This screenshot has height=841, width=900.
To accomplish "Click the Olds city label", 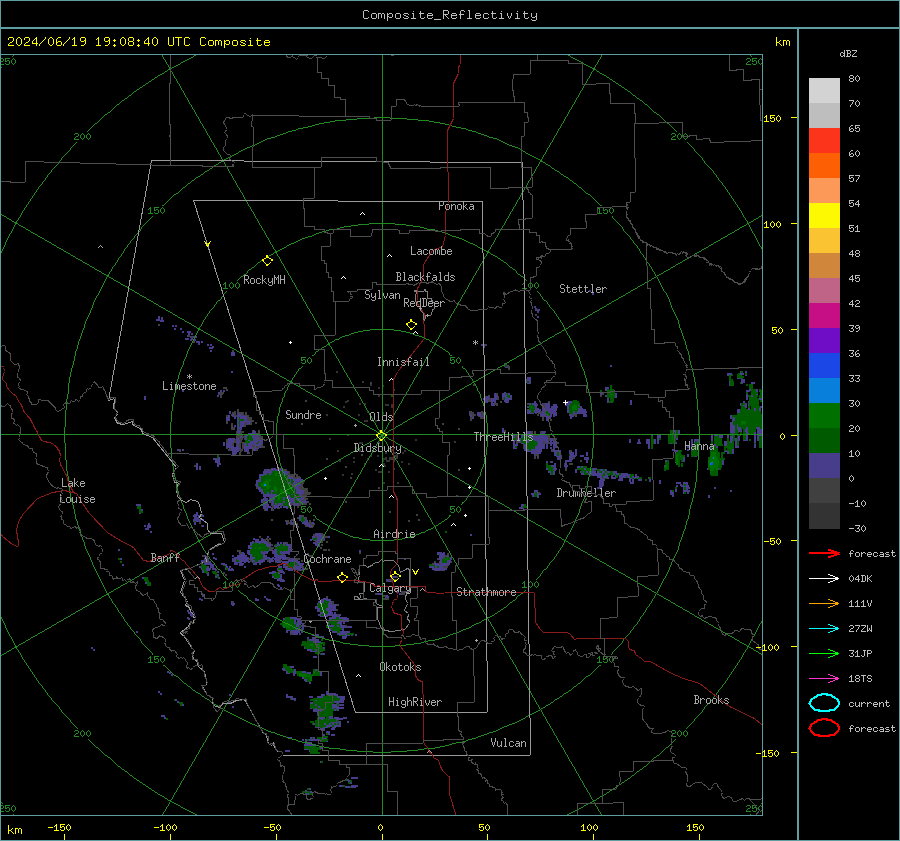I will (x=381, y=417).
